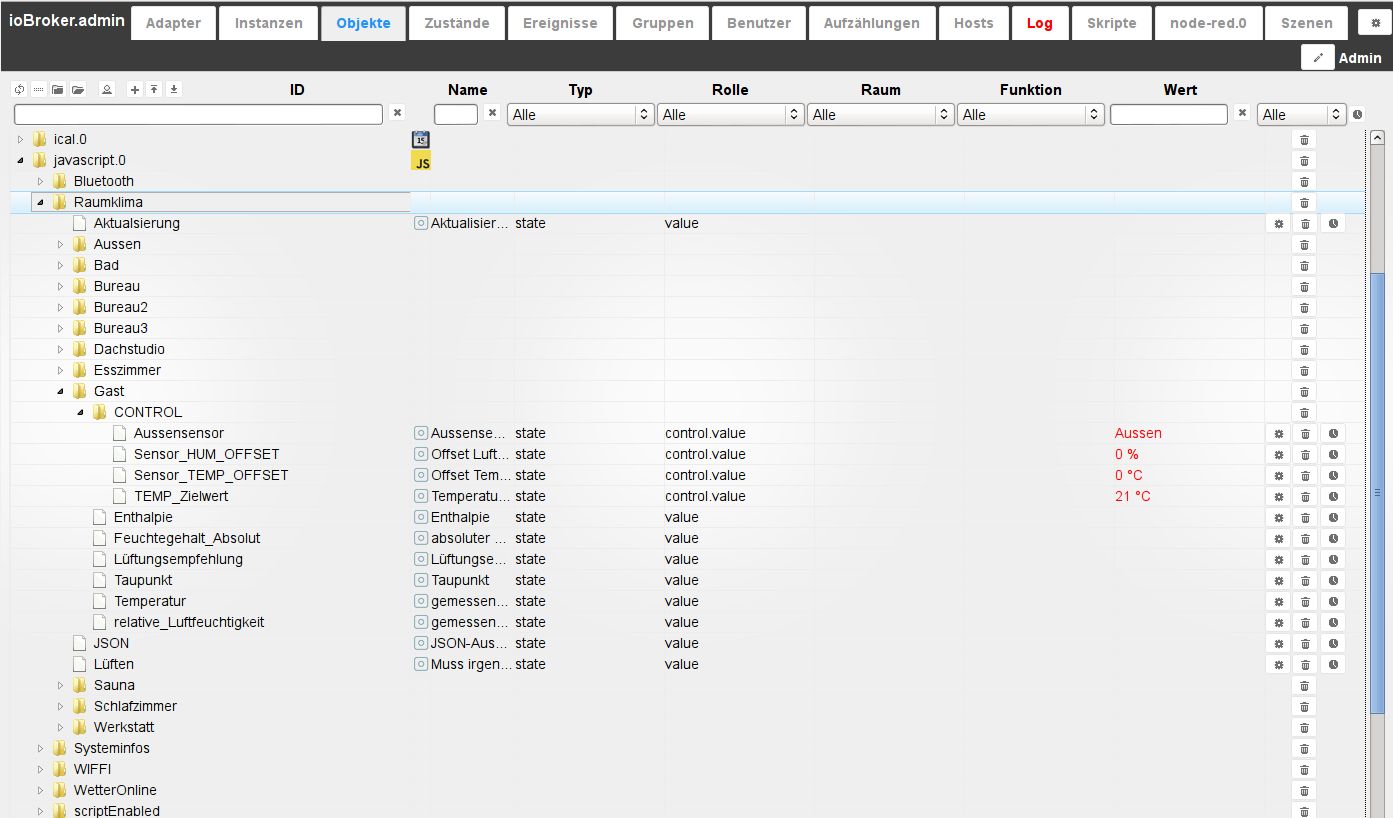Expand the Schlafzimmer folder
Screen dimensions: 1393x818
60,706
